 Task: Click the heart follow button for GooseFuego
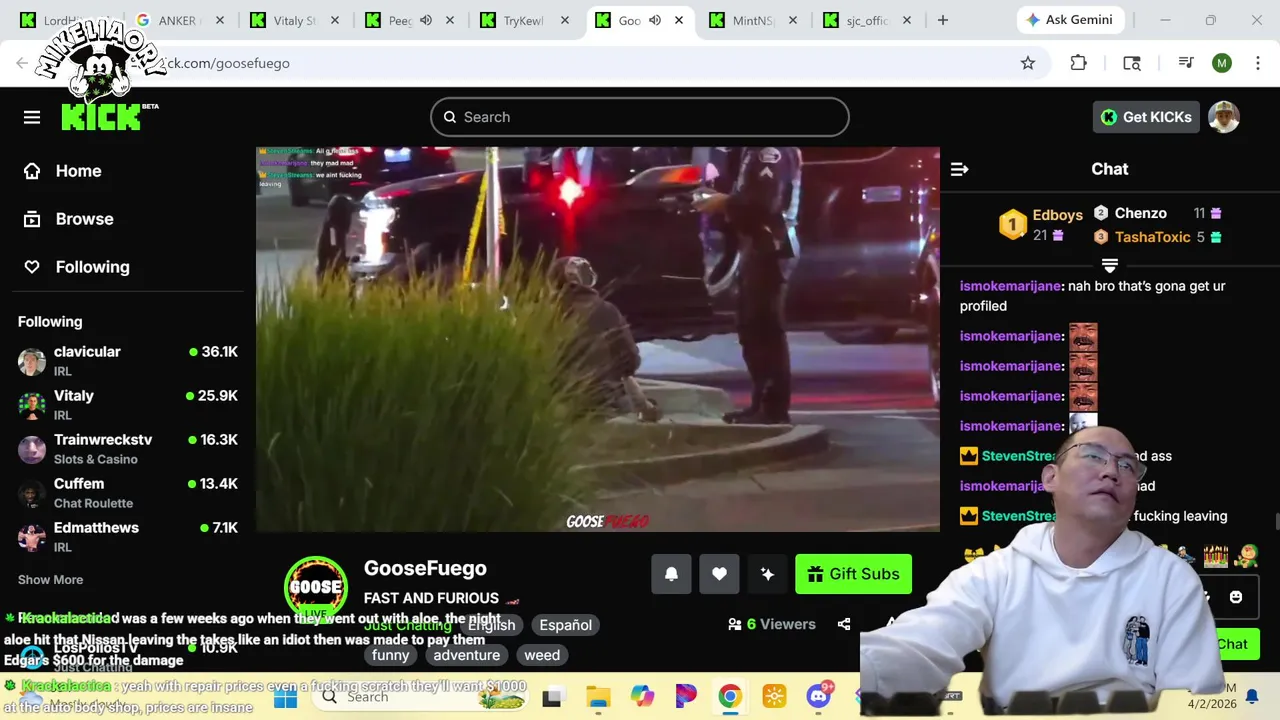pos(719,574)
